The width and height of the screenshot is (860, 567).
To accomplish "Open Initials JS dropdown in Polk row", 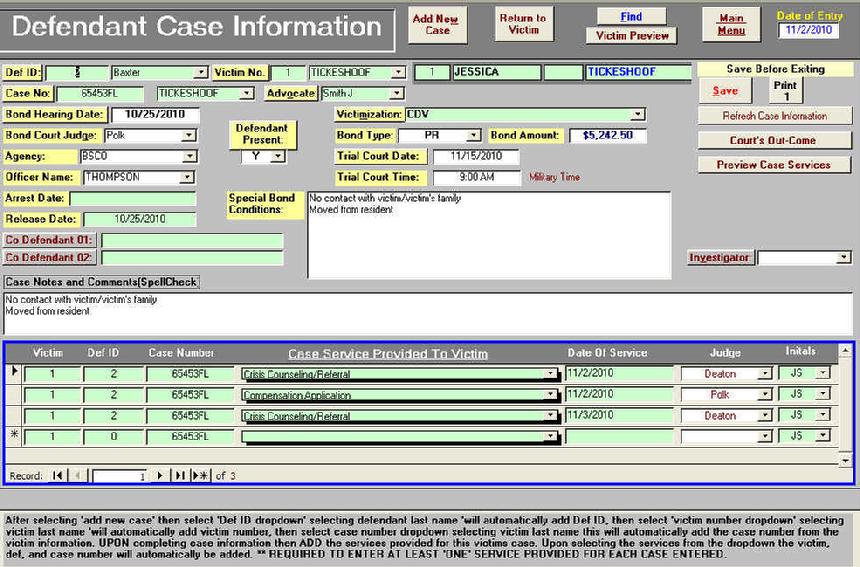I will click(x=823, y=394).
